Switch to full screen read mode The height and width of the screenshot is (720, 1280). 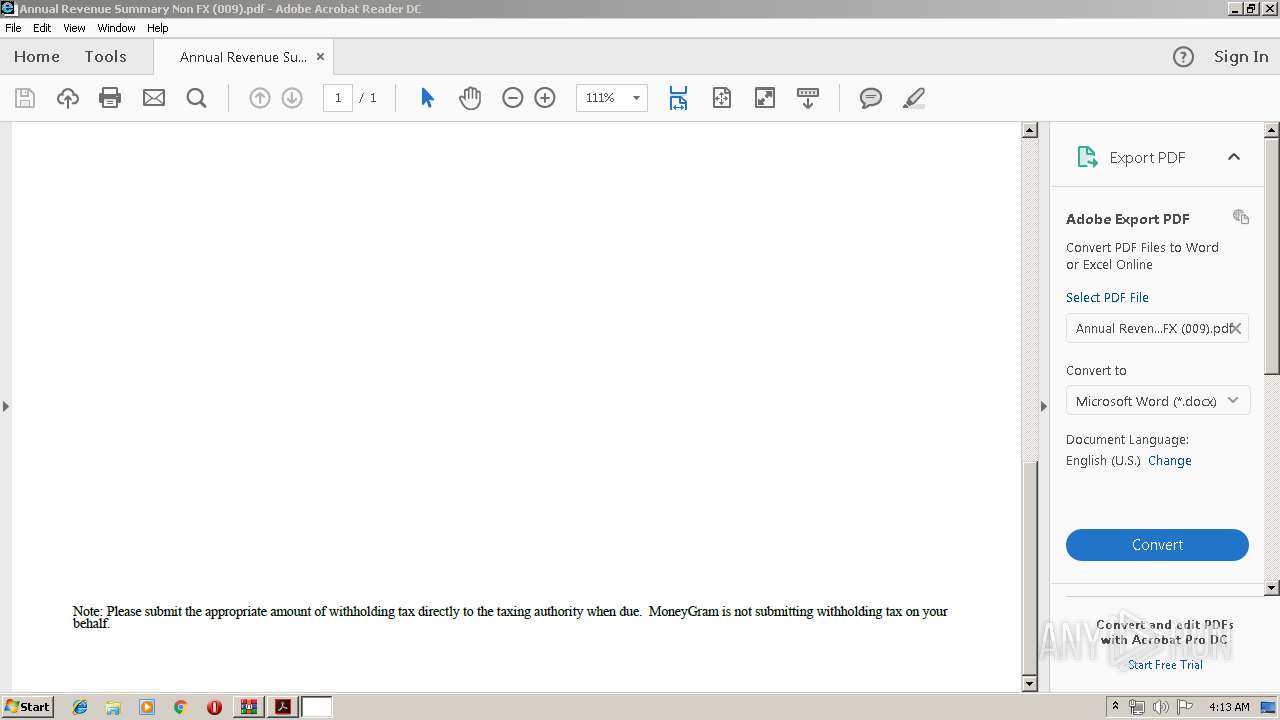tap(765, 98)
